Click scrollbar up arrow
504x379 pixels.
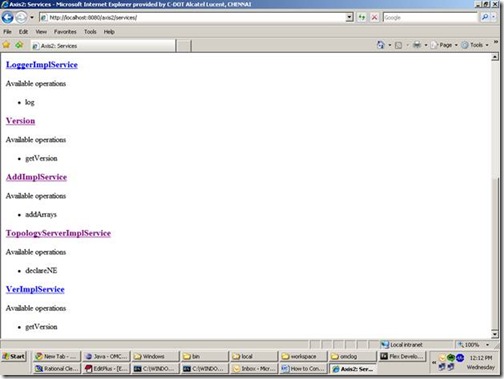[x=495, y=57]
